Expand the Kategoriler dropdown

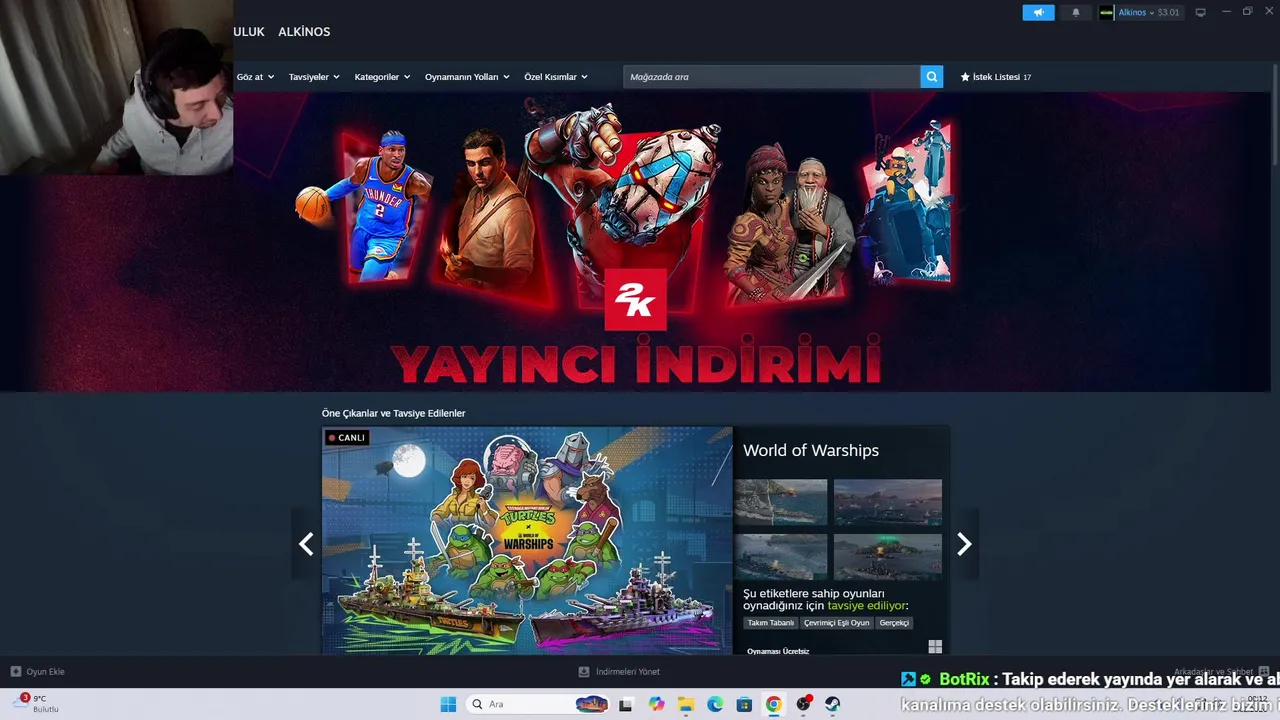(x=382, y=77)
